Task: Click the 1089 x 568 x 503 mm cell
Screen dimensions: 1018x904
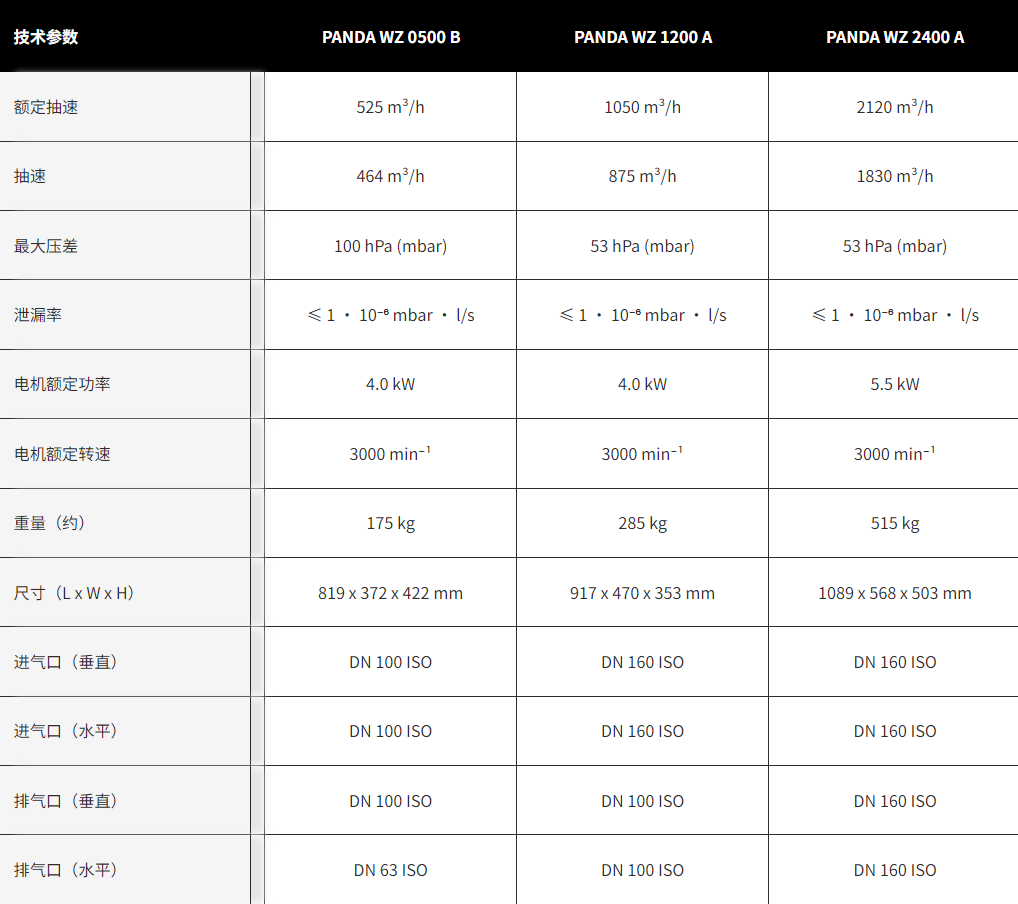Action: click(894, 593)
